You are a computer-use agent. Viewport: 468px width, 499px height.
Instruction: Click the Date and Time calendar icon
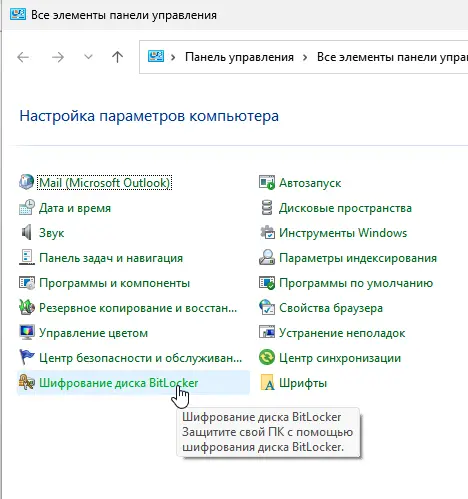(26, 208)
